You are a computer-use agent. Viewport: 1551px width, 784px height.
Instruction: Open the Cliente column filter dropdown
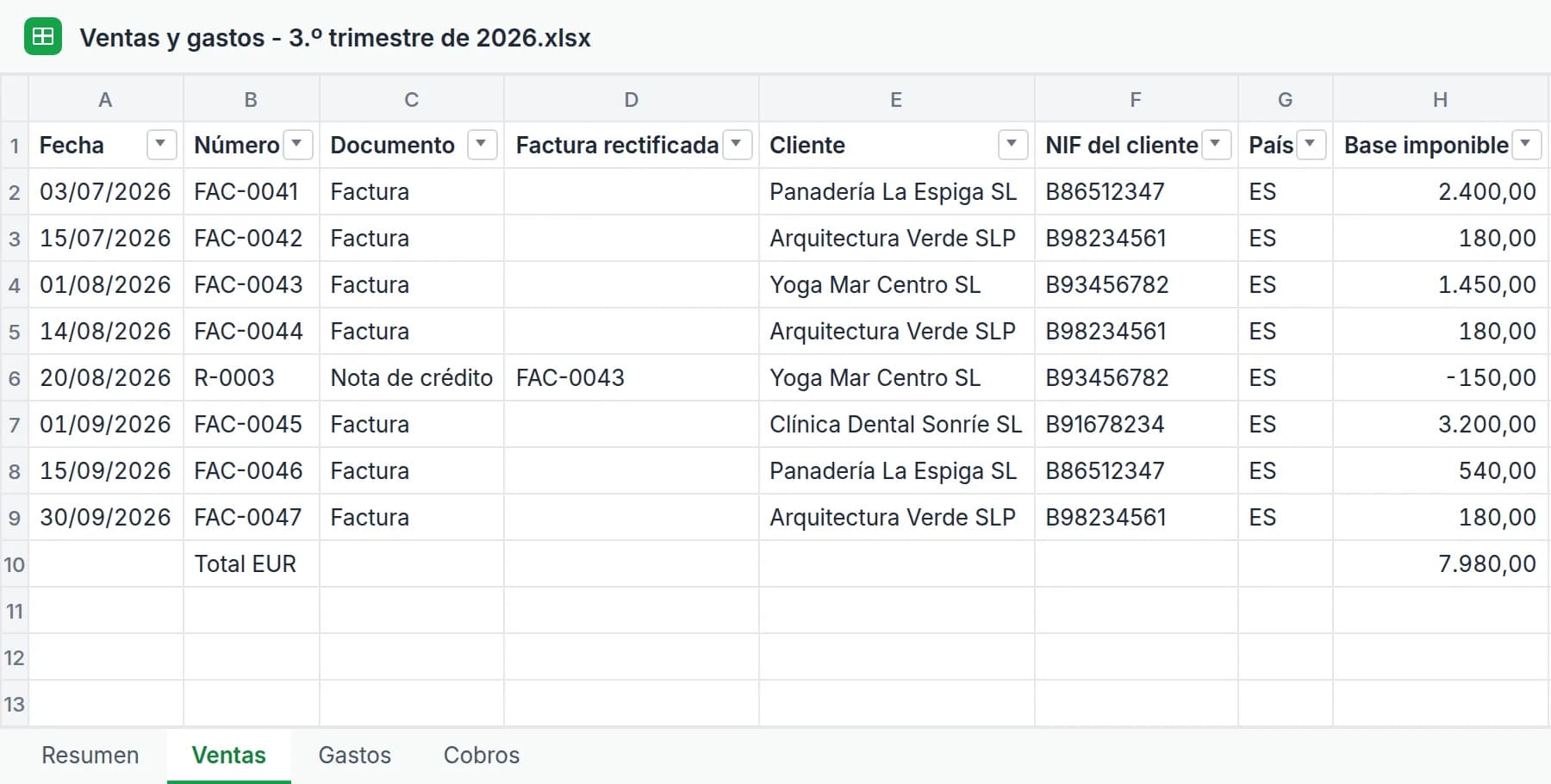(x=1012, y=144)
